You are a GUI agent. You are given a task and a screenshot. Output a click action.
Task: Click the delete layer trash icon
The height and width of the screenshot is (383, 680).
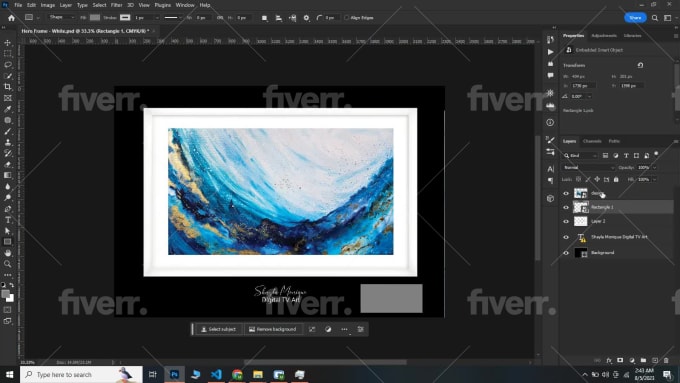tap(666, 360)
